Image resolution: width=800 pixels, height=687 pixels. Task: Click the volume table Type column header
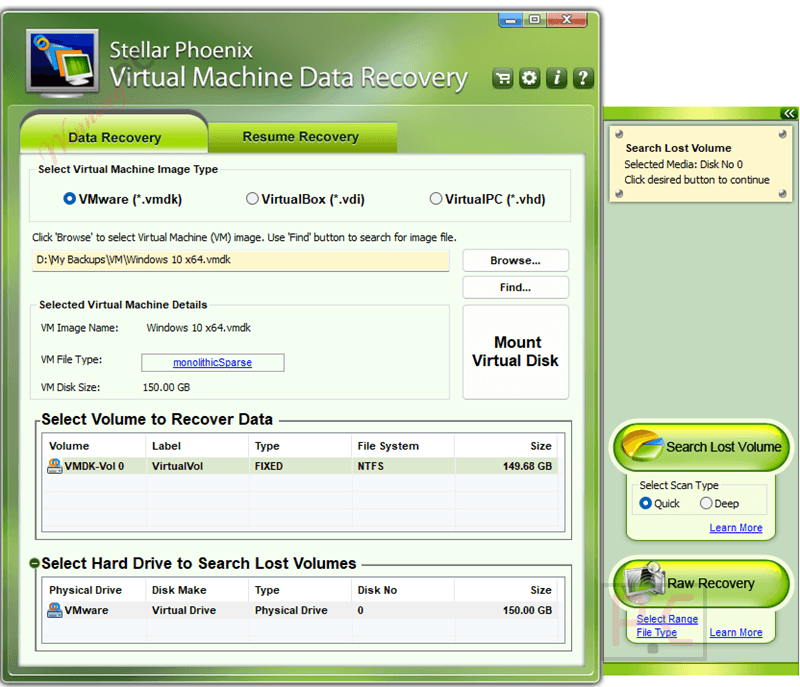(x=267, y=446)
